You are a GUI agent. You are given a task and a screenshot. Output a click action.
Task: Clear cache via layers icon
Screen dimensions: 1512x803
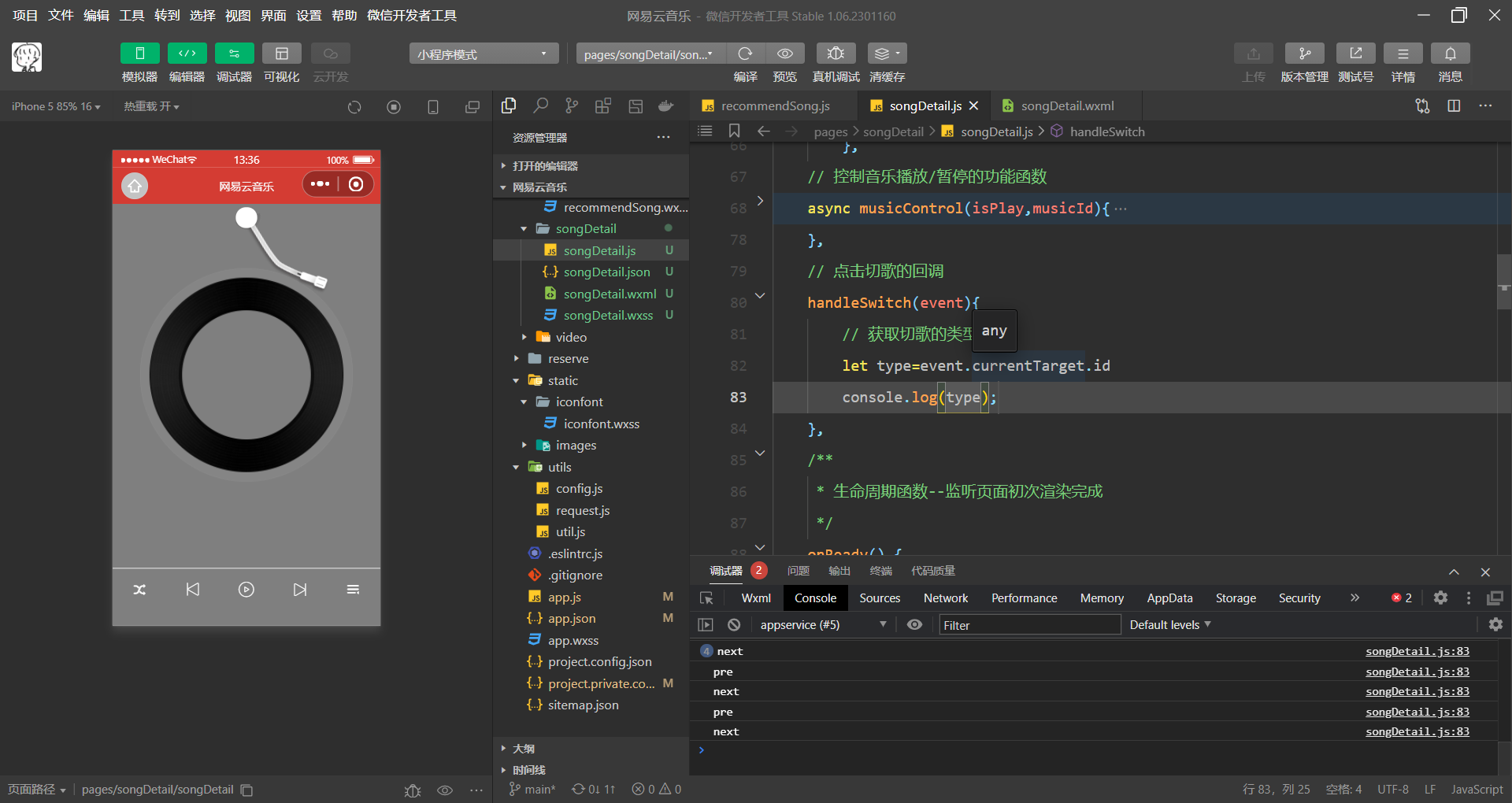(887, 54)
